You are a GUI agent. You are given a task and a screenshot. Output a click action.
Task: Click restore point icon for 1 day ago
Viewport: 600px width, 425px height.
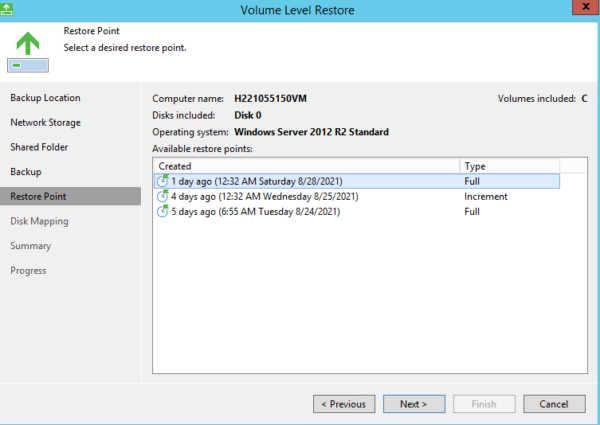click(164, 182)
